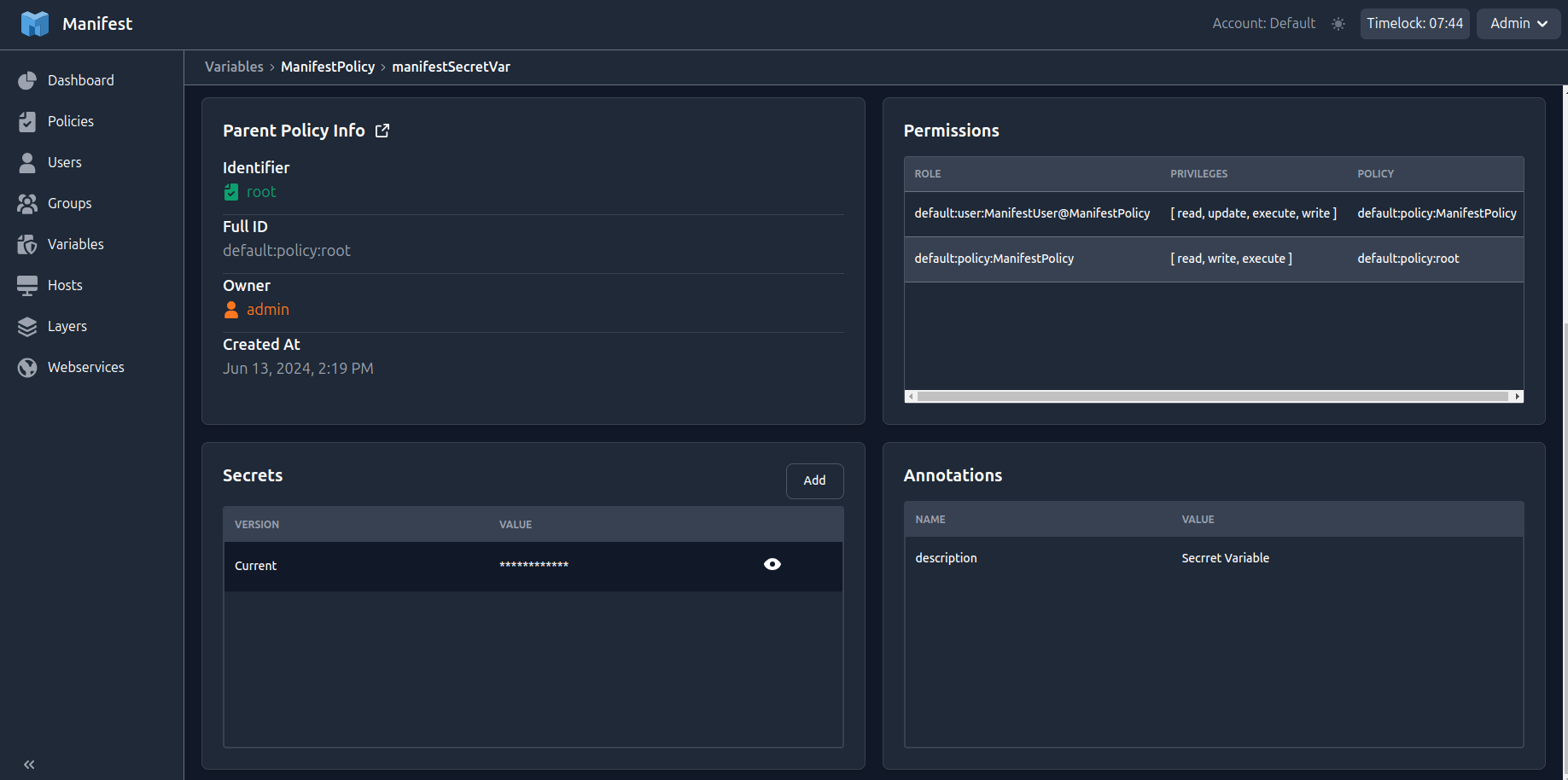Click manifestSecretVar in the breadcrumb

tap(451, 67)
